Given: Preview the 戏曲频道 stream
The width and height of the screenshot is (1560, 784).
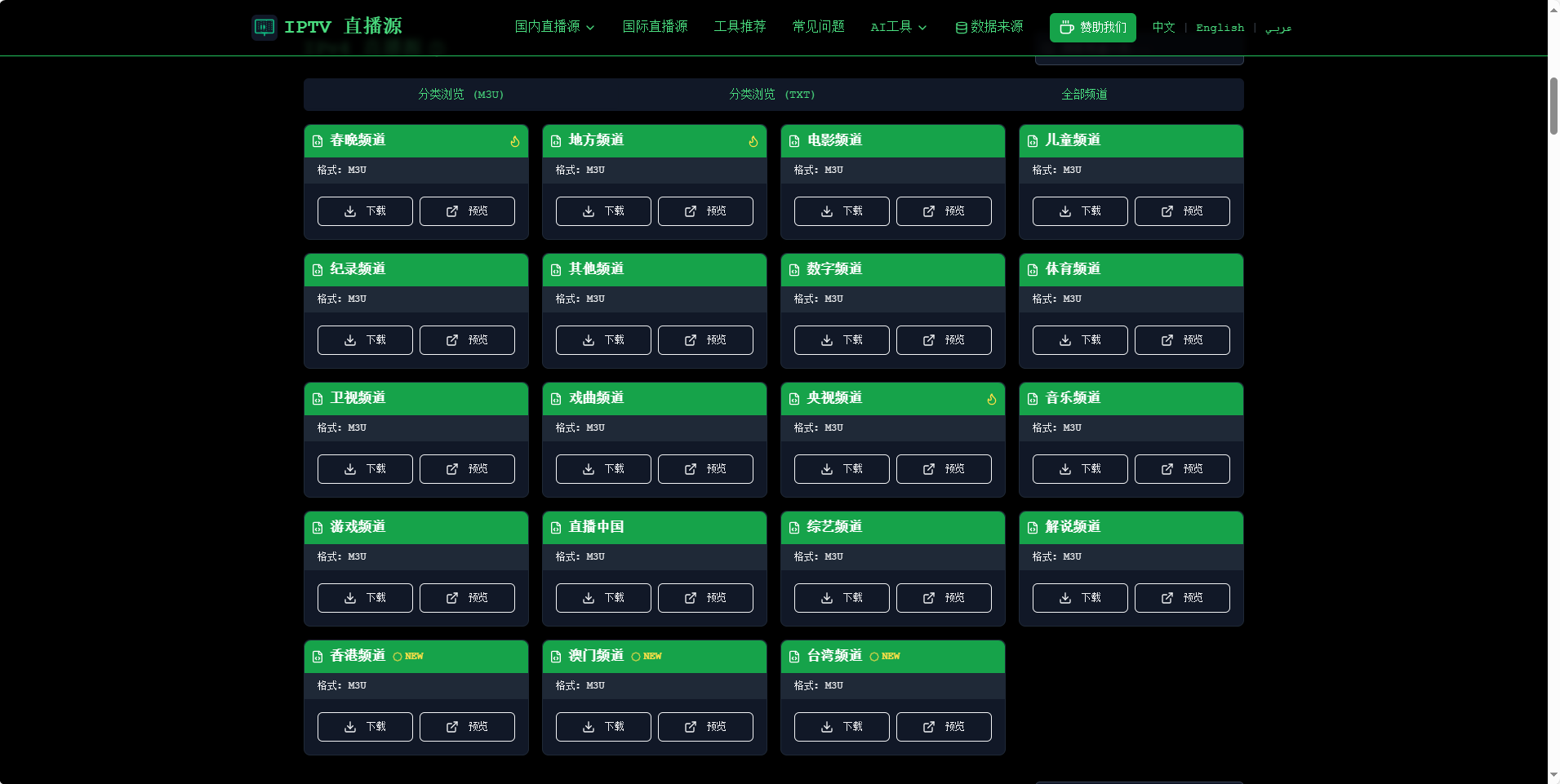Looking at the screenshot, I should (x=705, y=468).
